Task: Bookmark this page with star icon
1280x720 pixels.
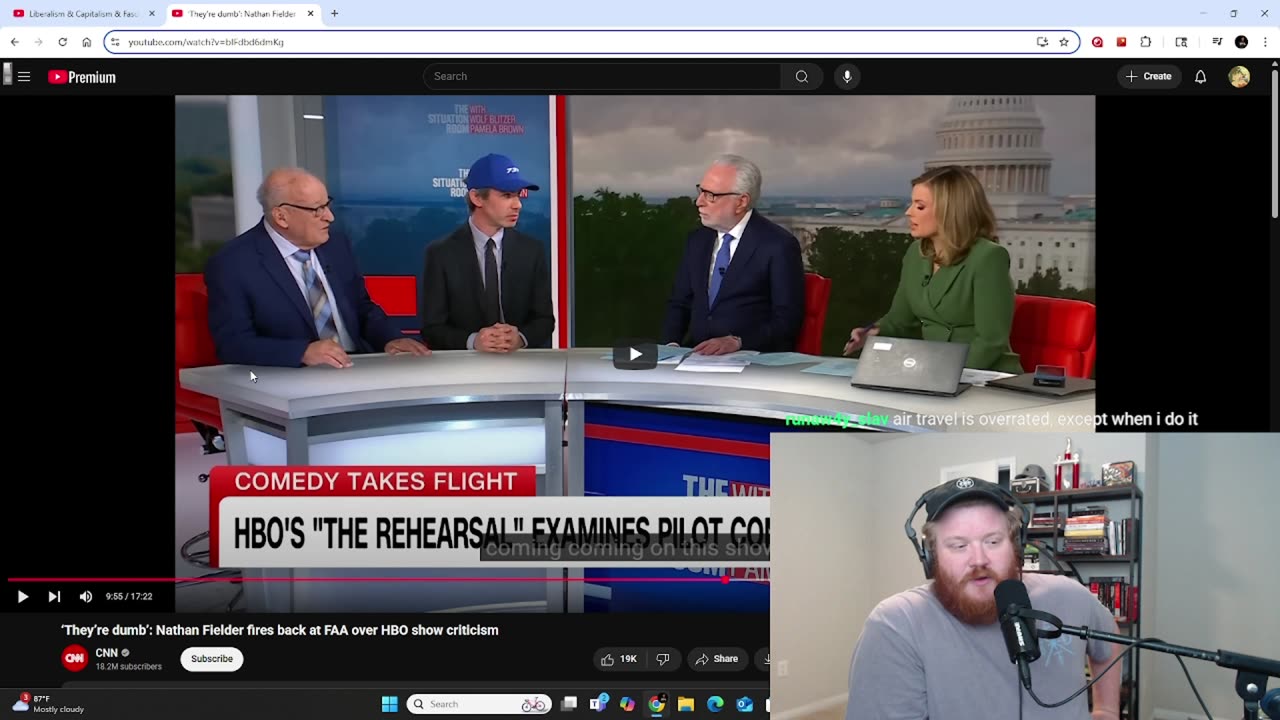Action: coord(1064,42)
